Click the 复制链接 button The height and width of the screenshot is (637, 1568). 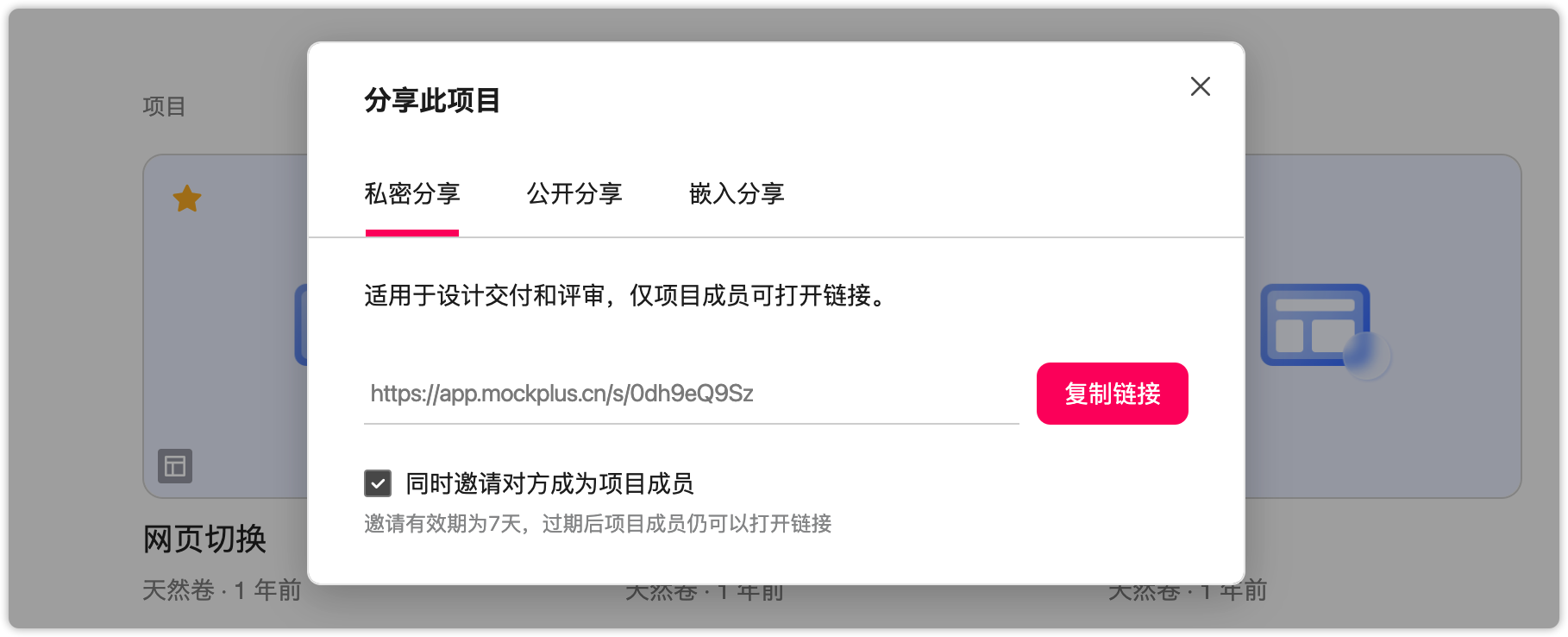1112,394
